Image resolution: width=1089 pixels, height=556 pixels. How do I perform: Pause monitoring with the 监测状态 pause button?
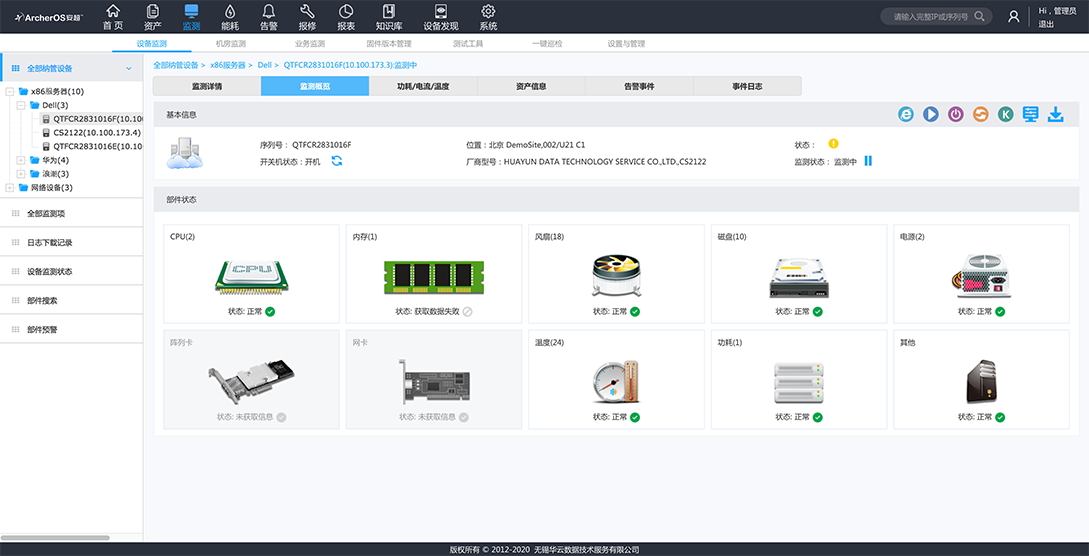(868, 161)
